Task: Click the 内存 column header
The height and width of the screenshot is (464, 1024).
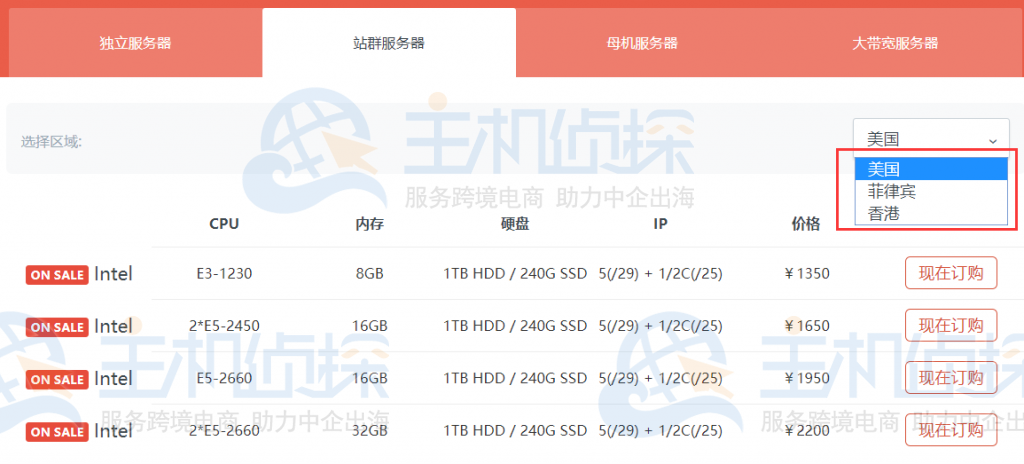Action: (x=369, y=223)
